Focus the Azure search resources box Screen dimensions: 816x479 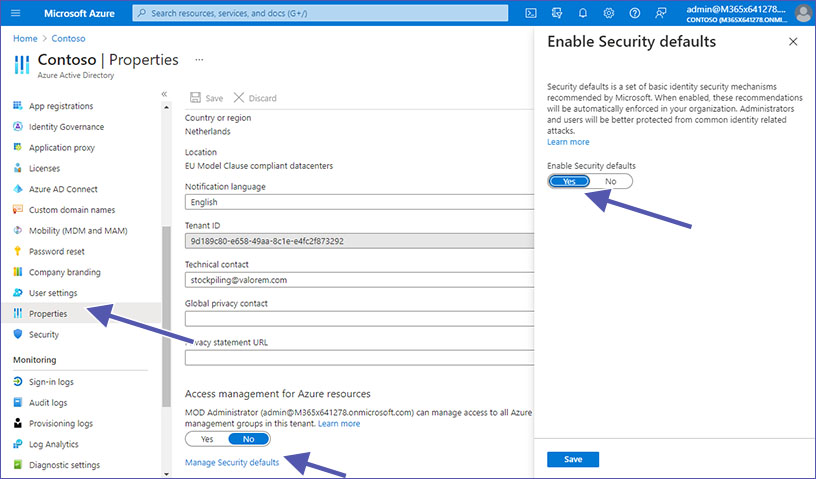320,13
